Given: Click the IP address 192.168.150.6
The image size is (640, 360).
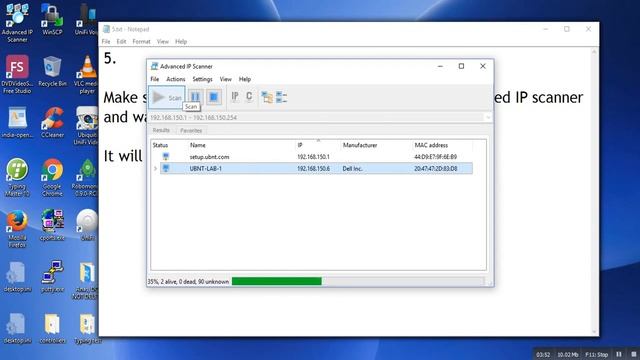Looking at the screenshot, I should [313, 169].
